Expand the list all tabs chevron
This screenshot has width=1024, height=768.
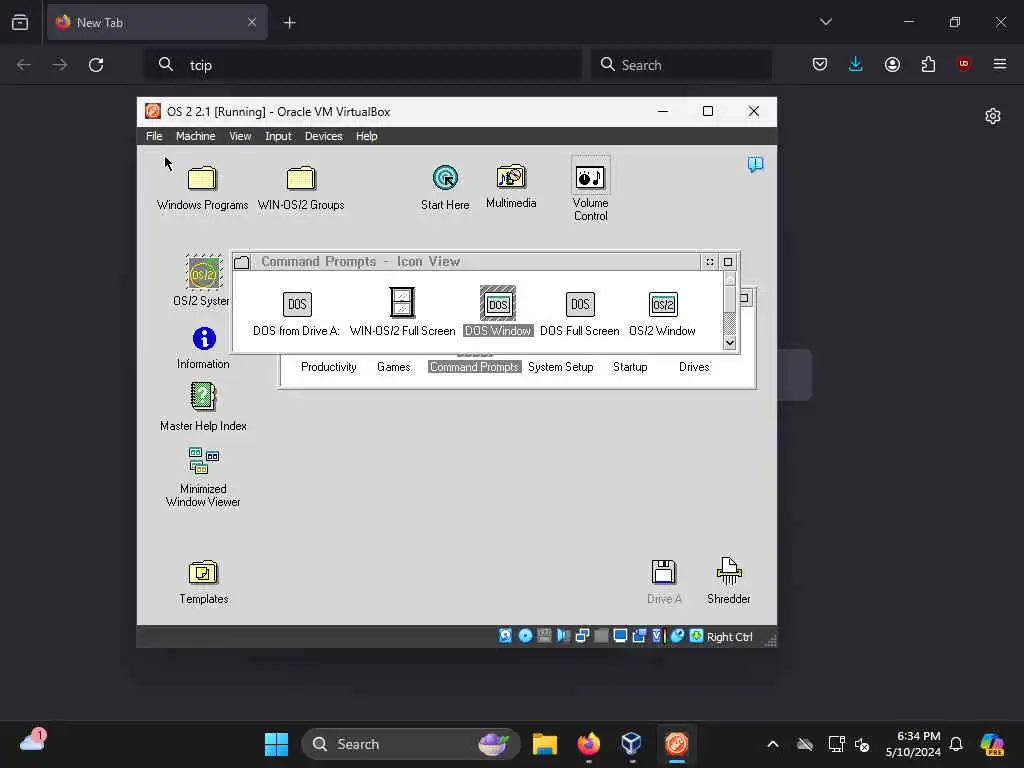click(x=825, y=22)
